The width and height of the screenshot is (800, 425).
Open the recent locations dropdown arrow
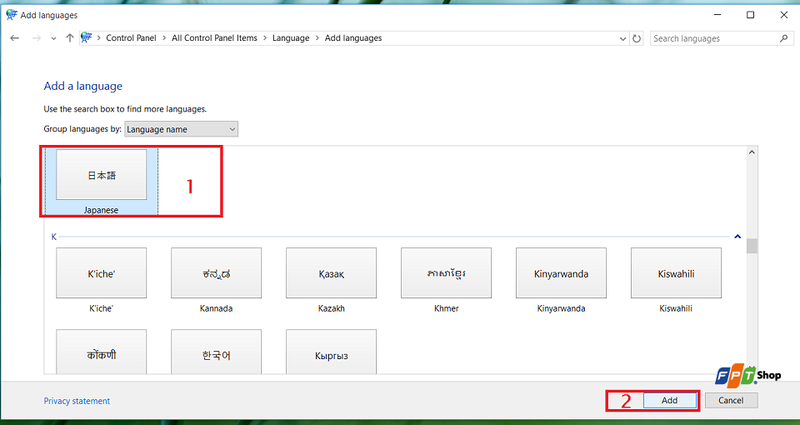[x=54, y=39]
